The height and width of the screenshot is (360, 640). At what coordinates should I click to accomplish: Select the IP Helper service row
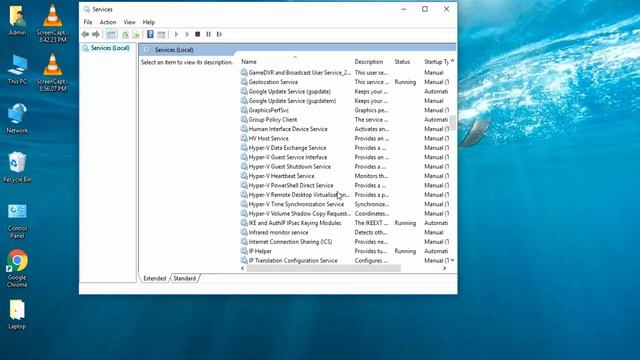click(345, 251)
